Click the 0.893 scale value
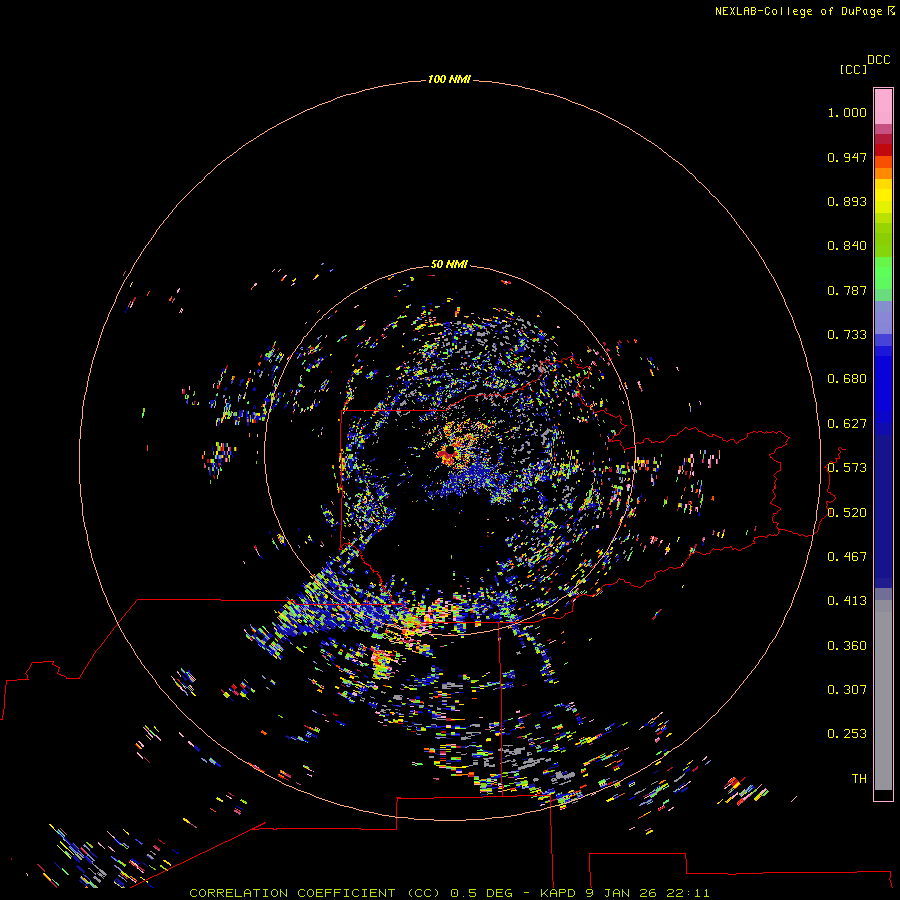Viewport: 900px width, 900px height. point(847,201)
